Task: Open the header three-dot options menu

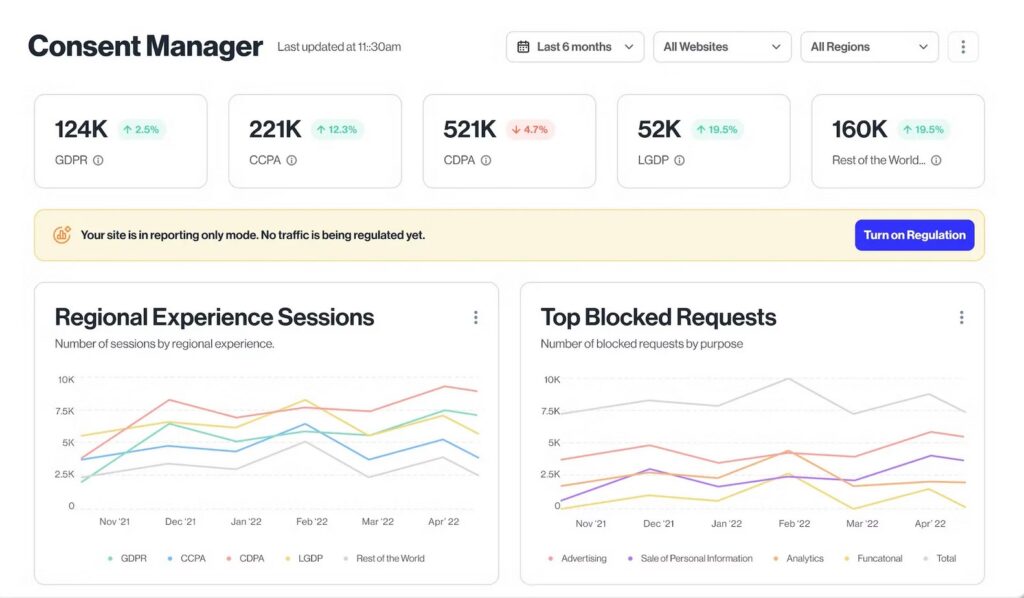Action: (x=963, y=47)
